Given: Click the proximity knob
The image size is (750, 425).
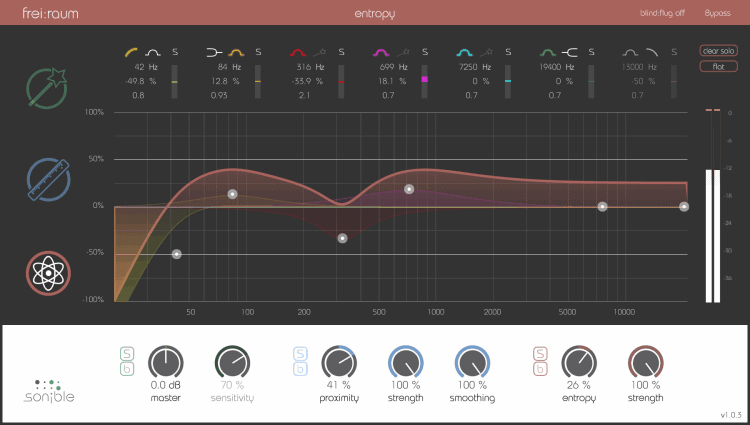Looking at the screenshot, I should 339,363.
